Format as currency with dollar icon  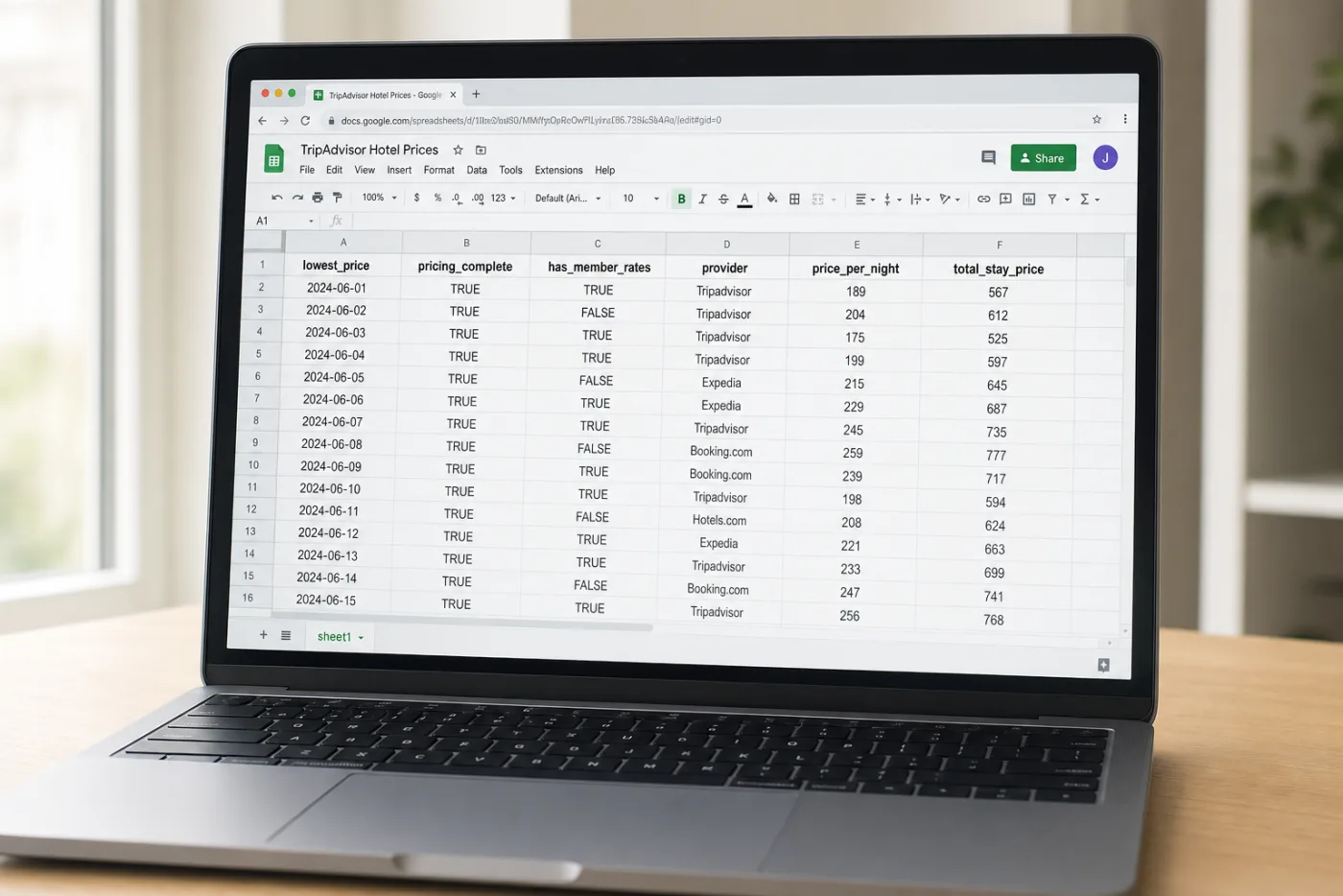(416, 198)
